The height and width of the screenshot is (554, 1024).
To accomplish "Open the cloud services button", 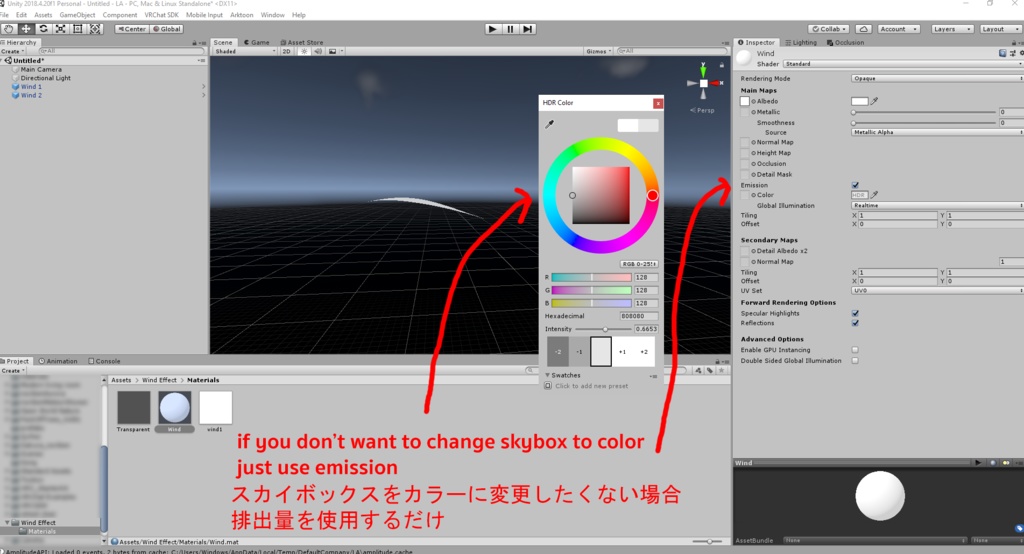I will [x=863, y=29].
